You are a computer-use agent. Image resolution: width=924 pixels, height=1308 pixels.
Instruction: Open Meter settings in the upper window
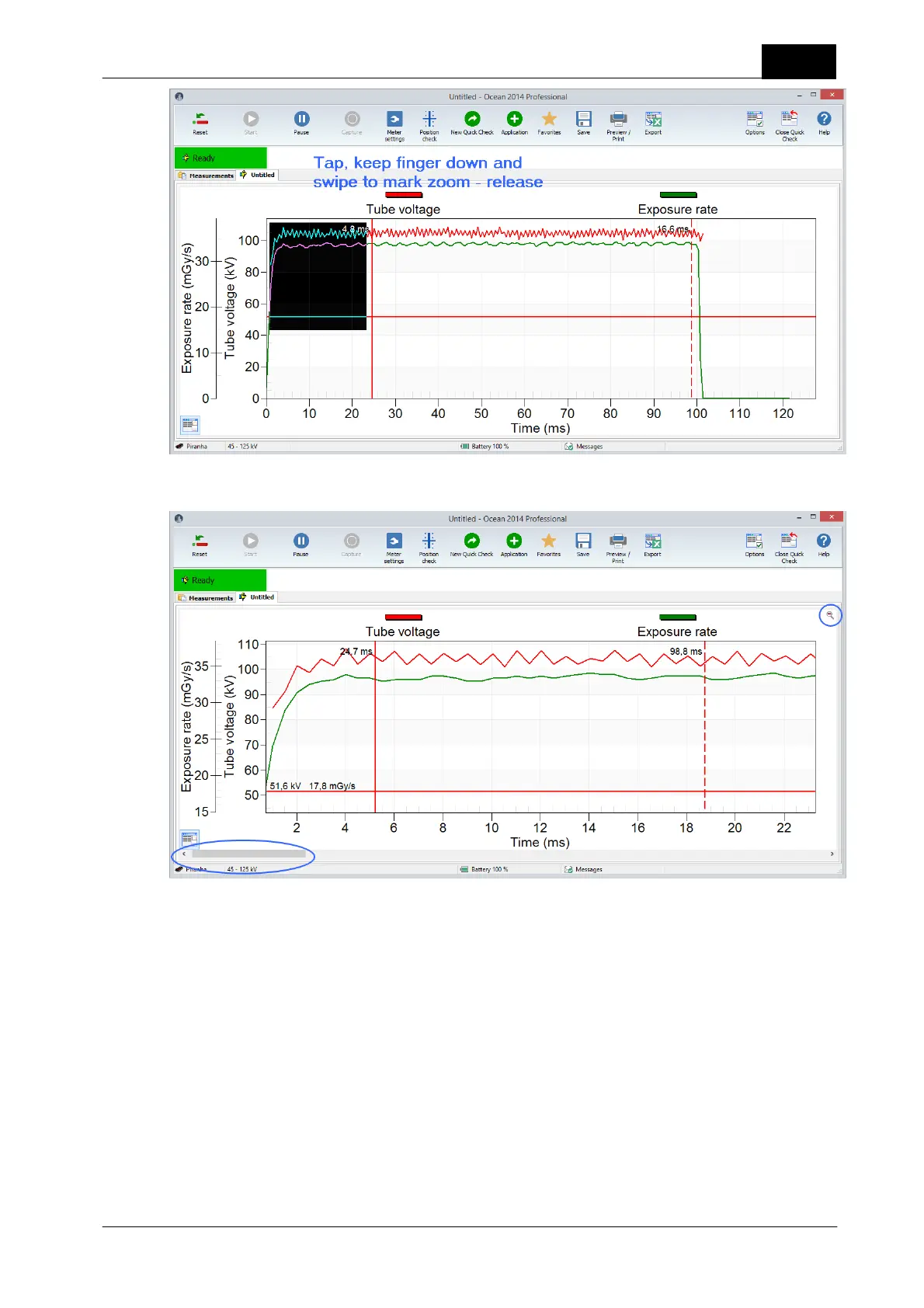point(394,126)
